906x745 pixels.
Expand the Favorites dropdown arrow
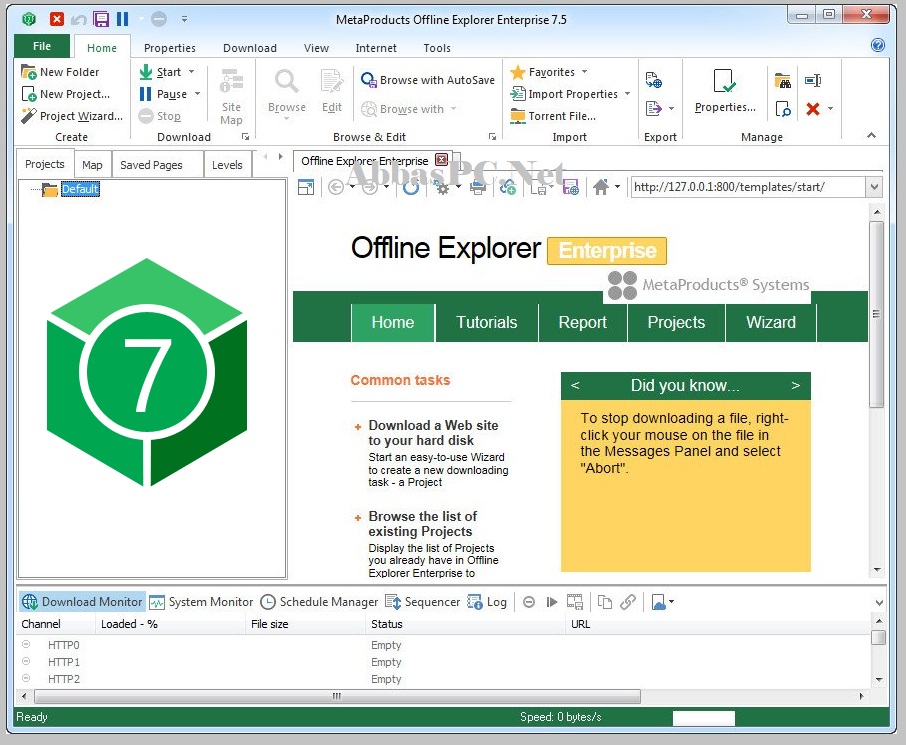point(584,72)
